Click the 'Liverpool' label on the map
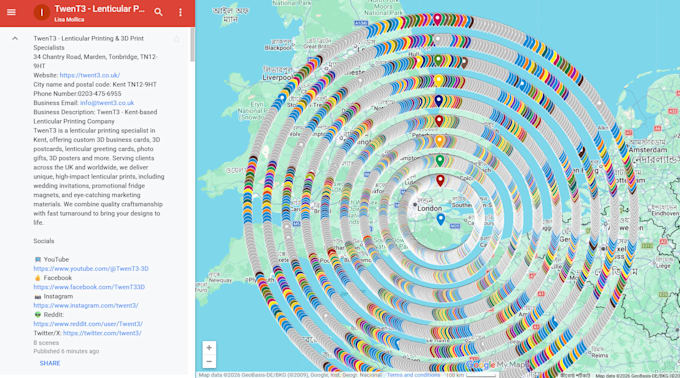This screenshot has width=680, height=378. [x=277, y=78]
